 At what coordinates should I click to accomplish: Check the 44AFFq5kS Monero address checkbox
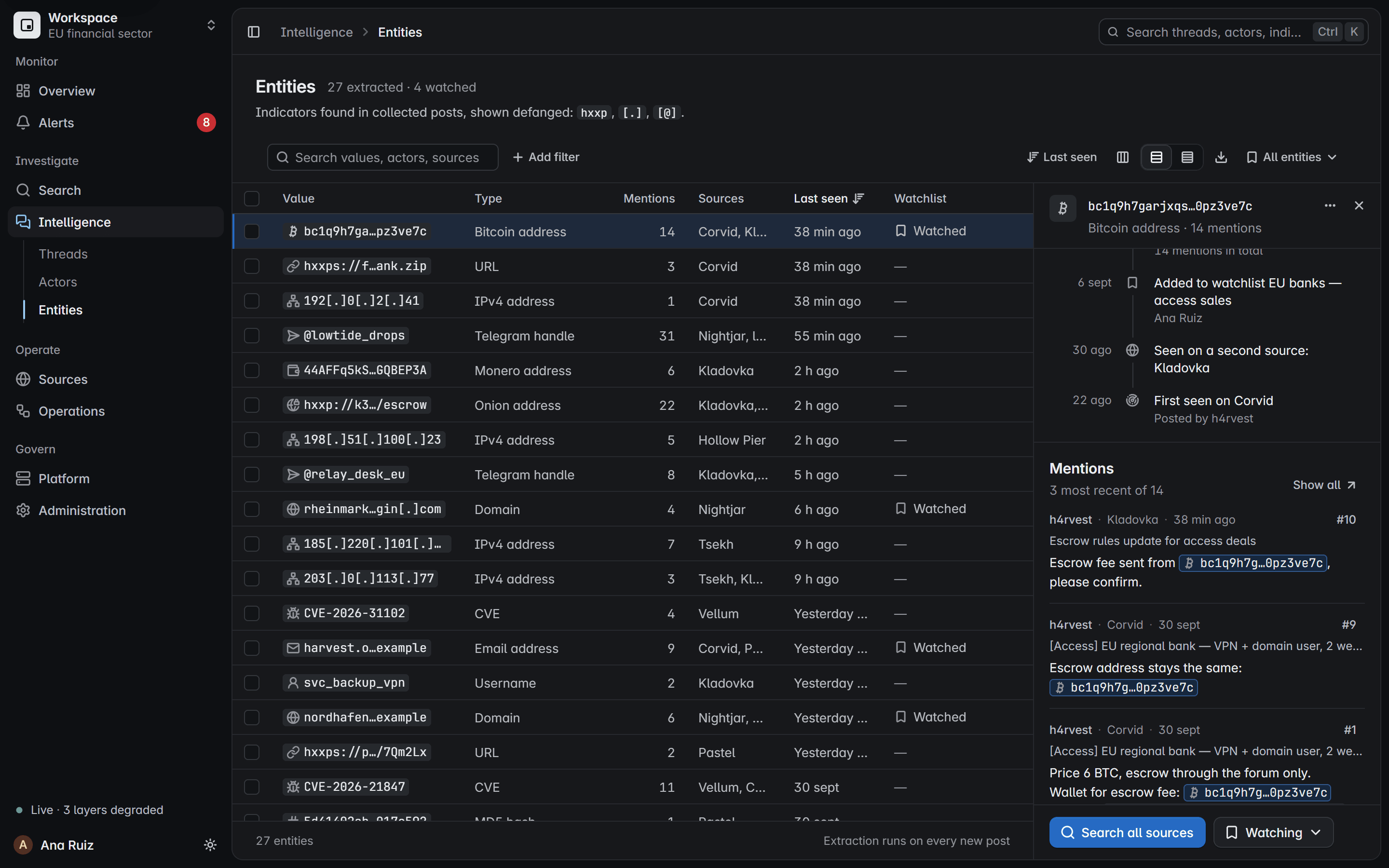[x=251, y=370]
